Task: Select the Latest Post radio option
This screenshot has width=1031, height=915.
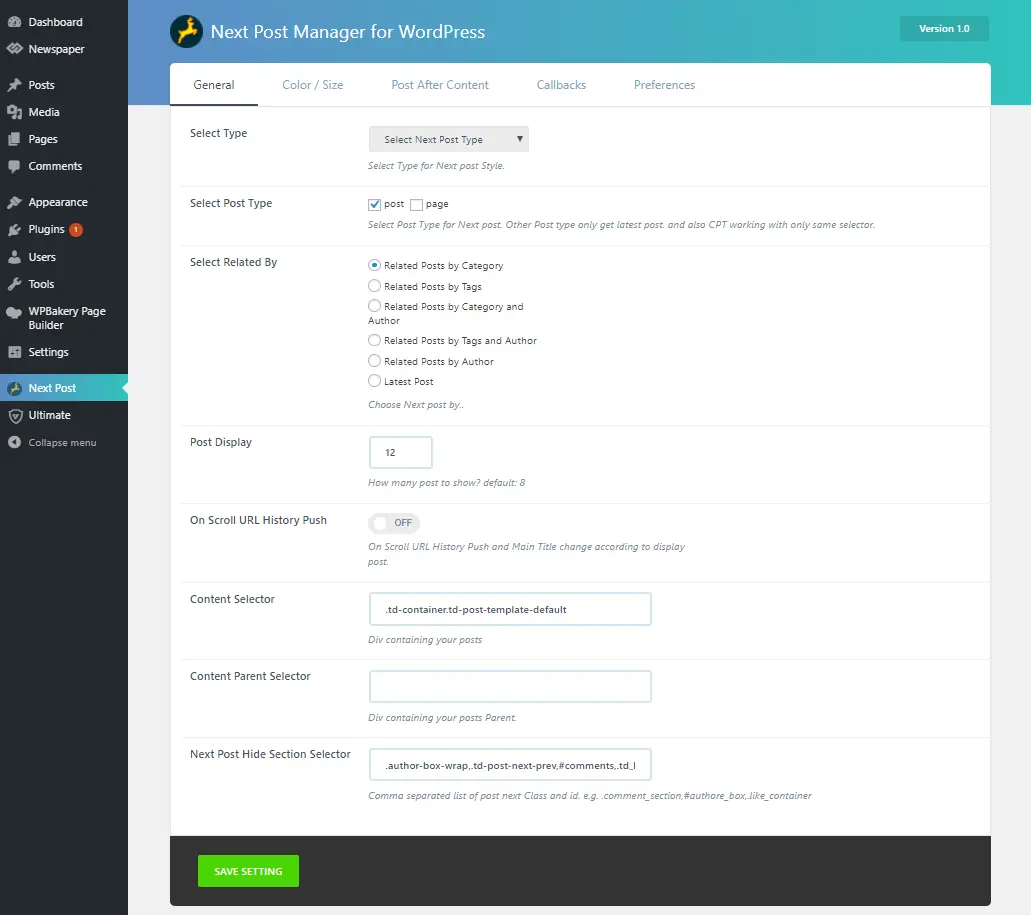Action: click(x=374, y=381)
